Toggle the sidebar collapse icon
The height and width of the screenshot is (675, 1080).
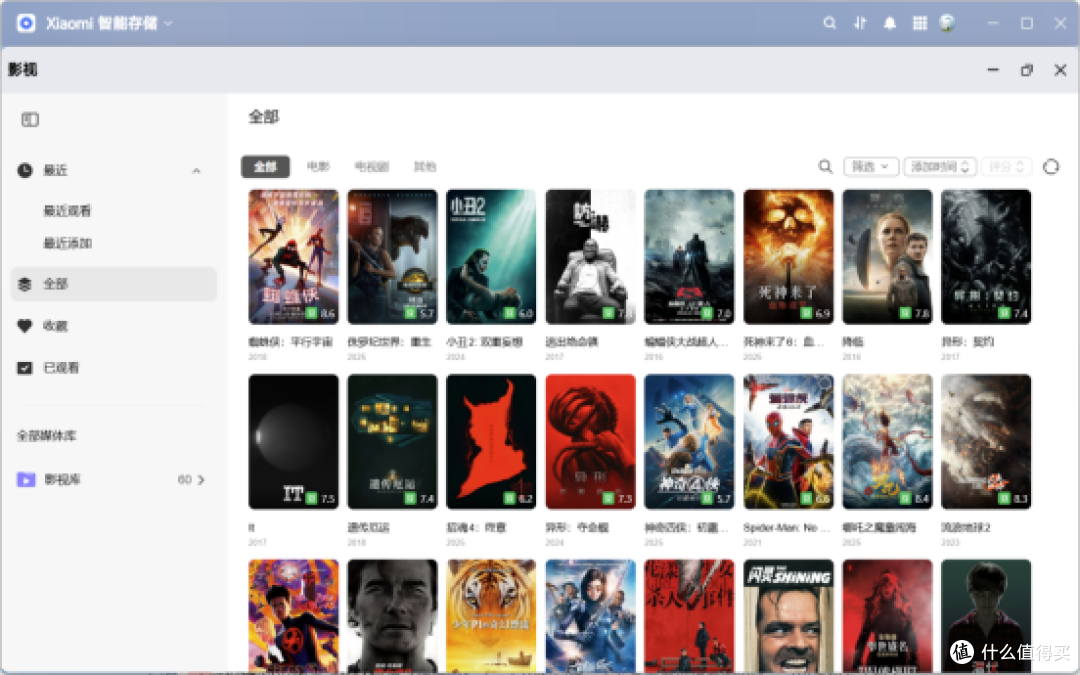tap(30, 119)
